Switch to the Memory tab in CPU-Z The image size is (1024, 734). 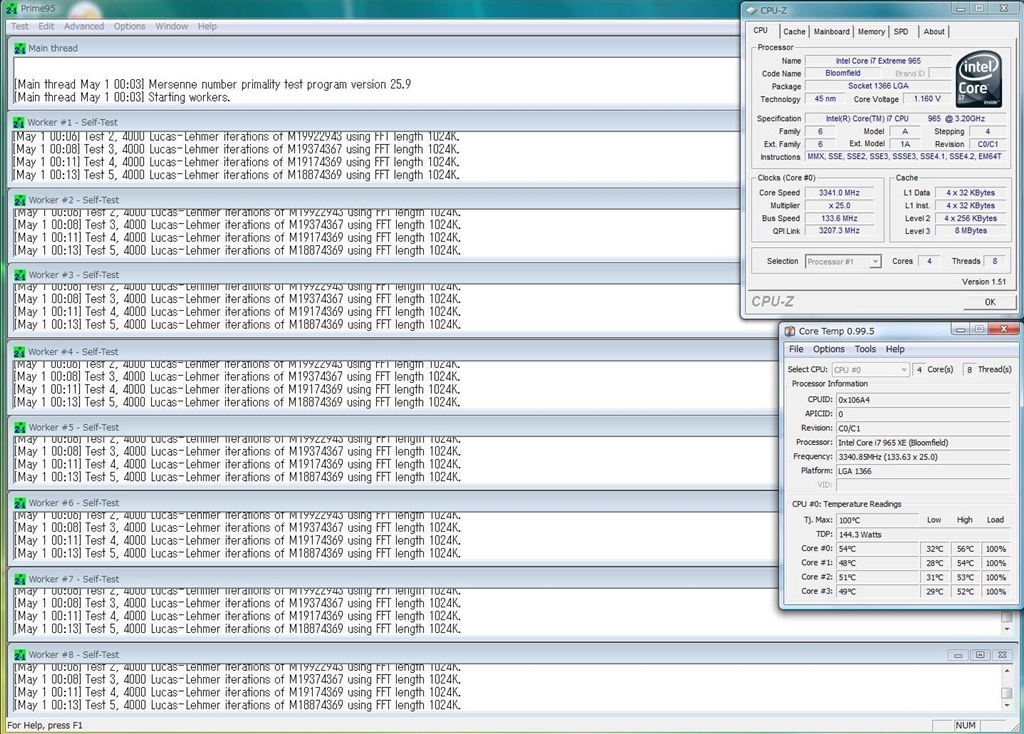pos(871,32)
